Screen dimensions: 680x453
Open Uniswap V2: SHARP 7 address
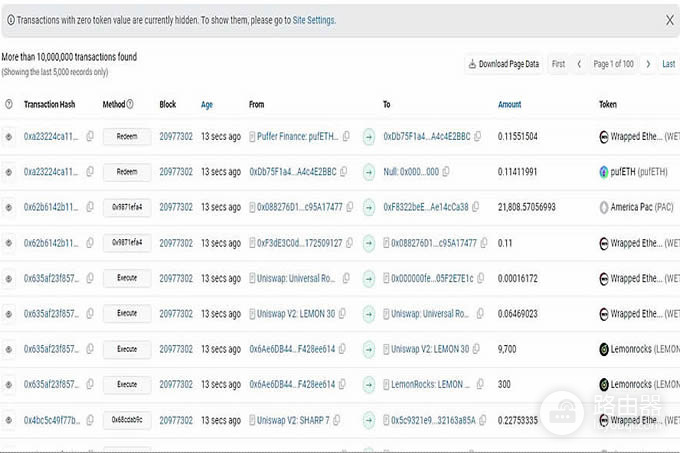[x=293, y=420]
